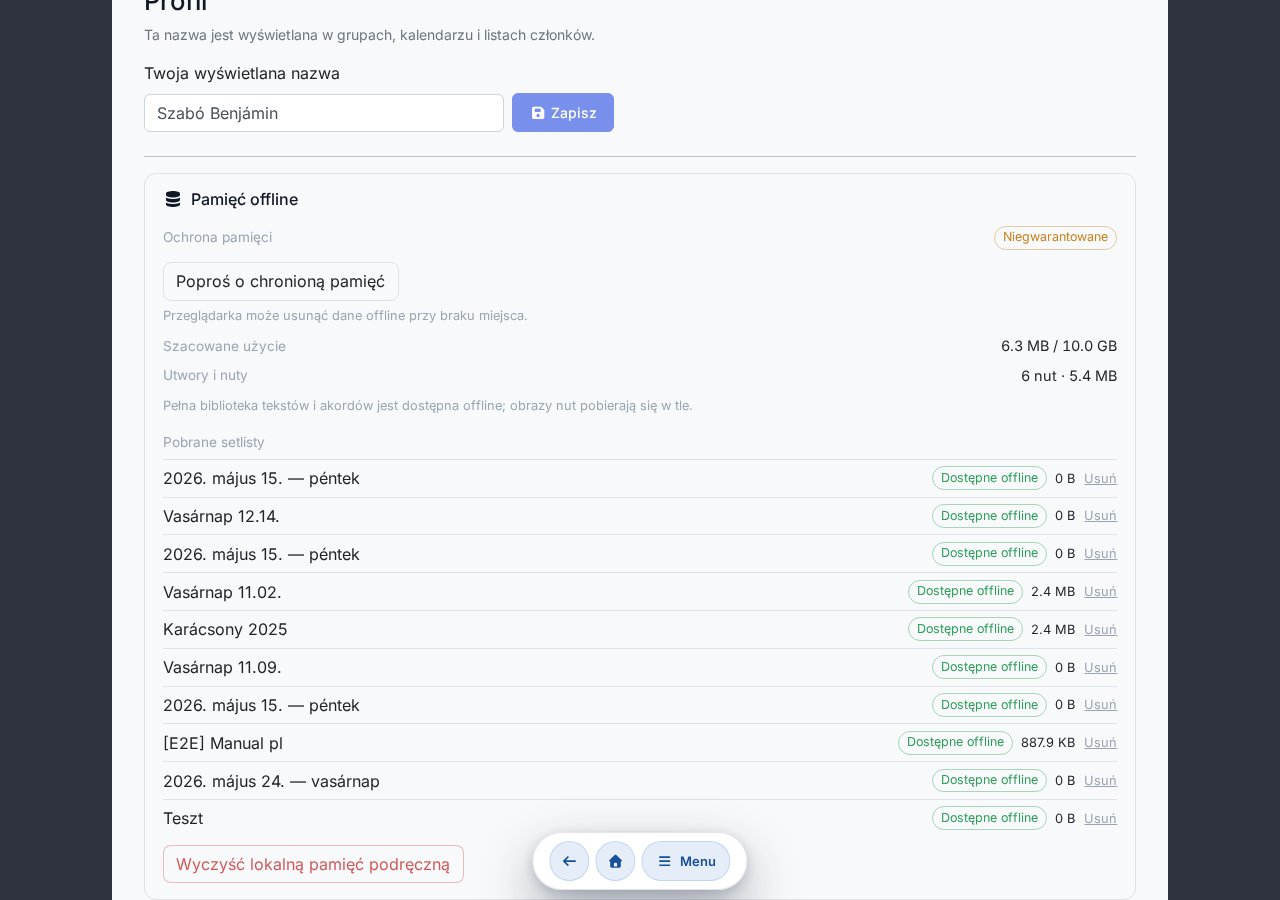The image size is (1280, 900).
Task: Click the Pobrane setlisty label
Action: (x=214, y=442)
